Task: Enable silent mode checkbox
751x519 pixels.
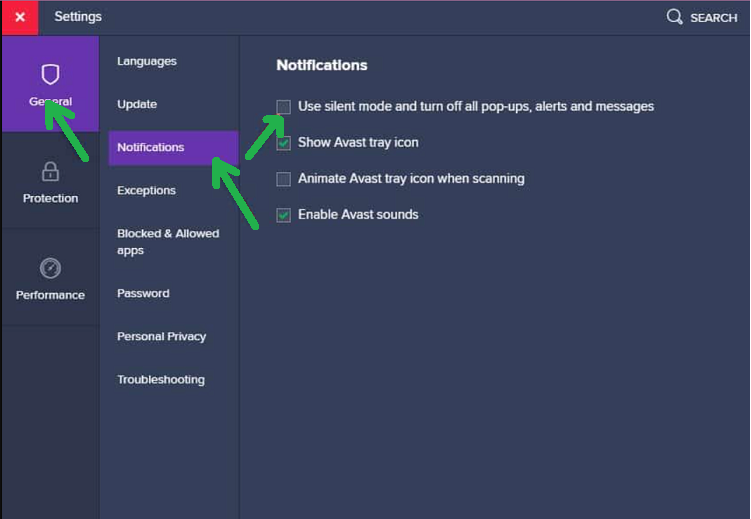Action: (284, 107)
